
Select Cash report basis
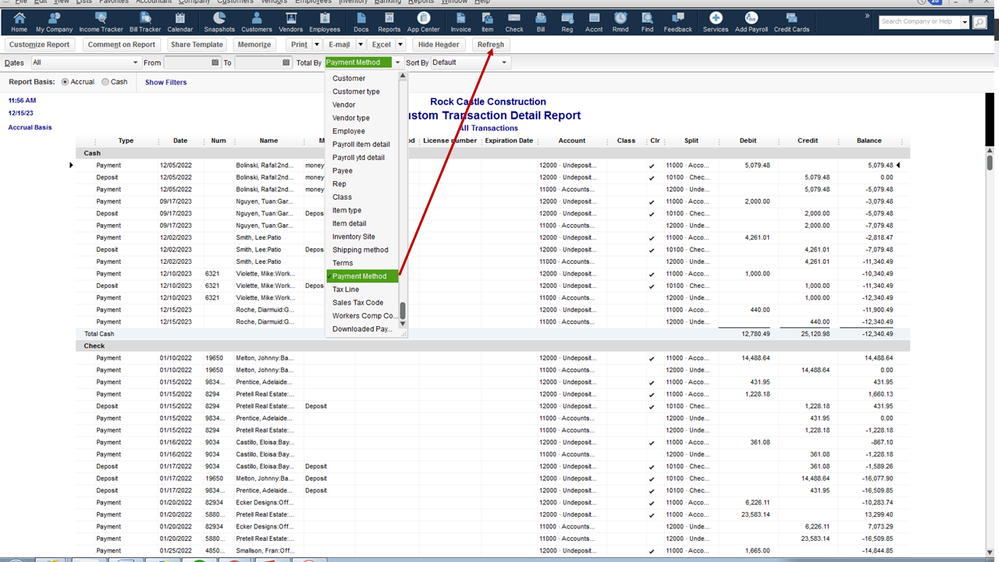[x=105, y=82]
